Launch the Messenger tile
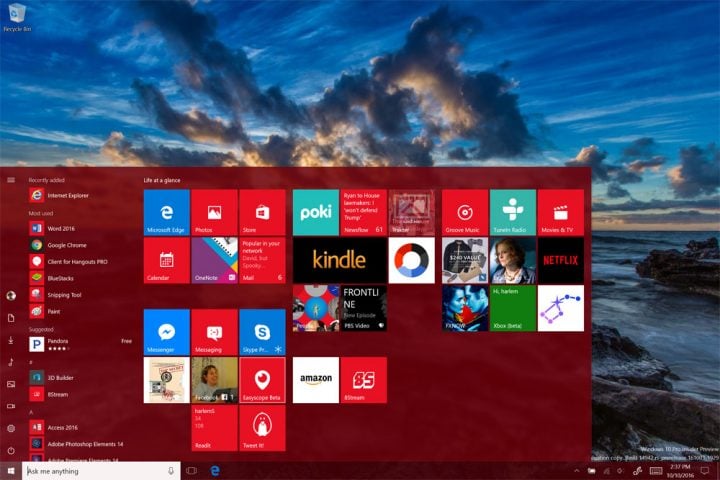The height and width of the screenshot is (480, 720). tap(166, 332)
